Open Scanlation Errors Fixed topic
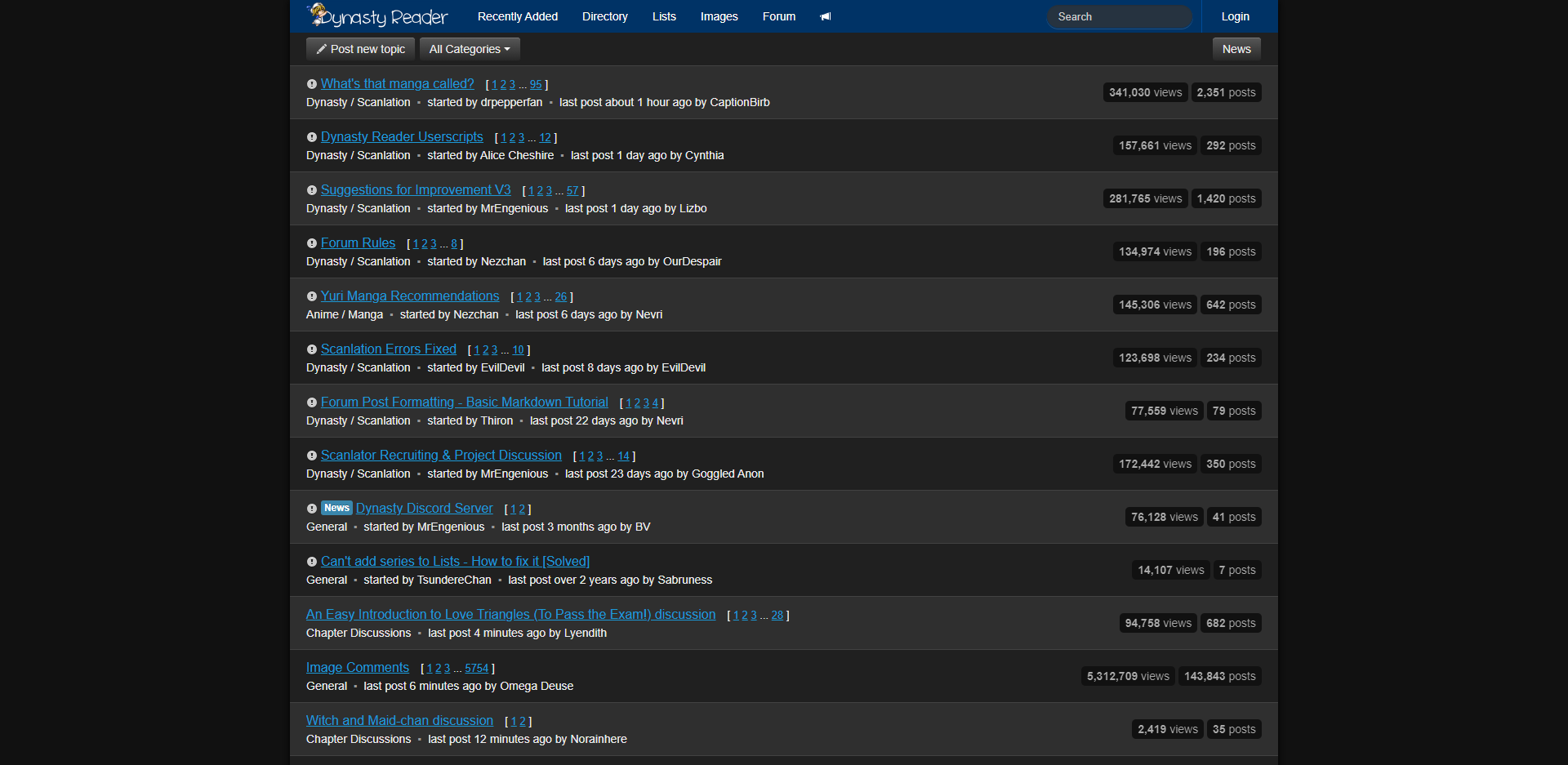Viewport: 1568px width, 765px height. [389, 349]
